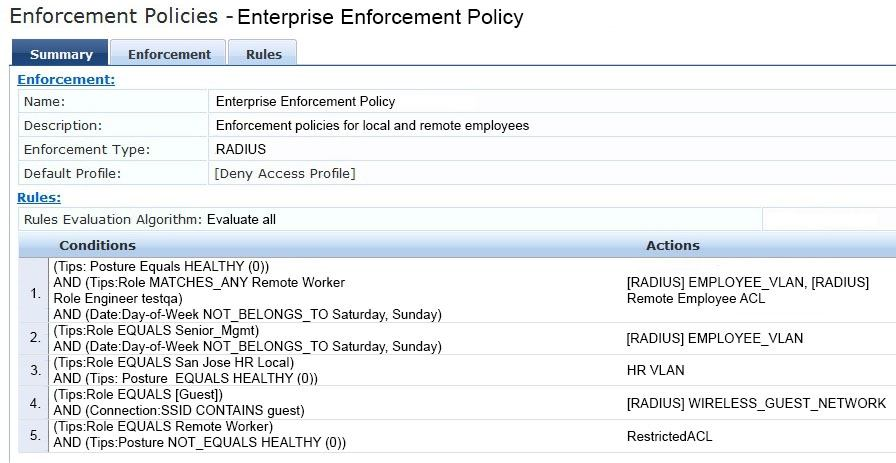
Task: Click the Enforcement section heading link
Action: click(x=66, y=79)
